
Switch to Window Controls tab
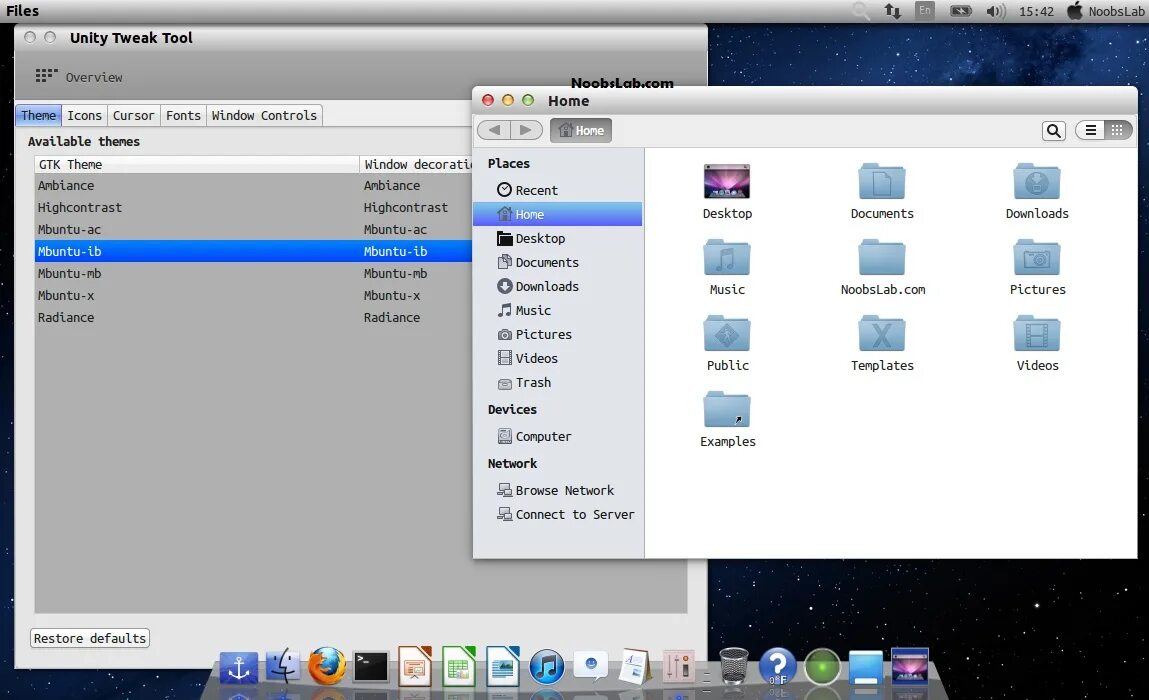pyautogui.click(x=265, y=115)
